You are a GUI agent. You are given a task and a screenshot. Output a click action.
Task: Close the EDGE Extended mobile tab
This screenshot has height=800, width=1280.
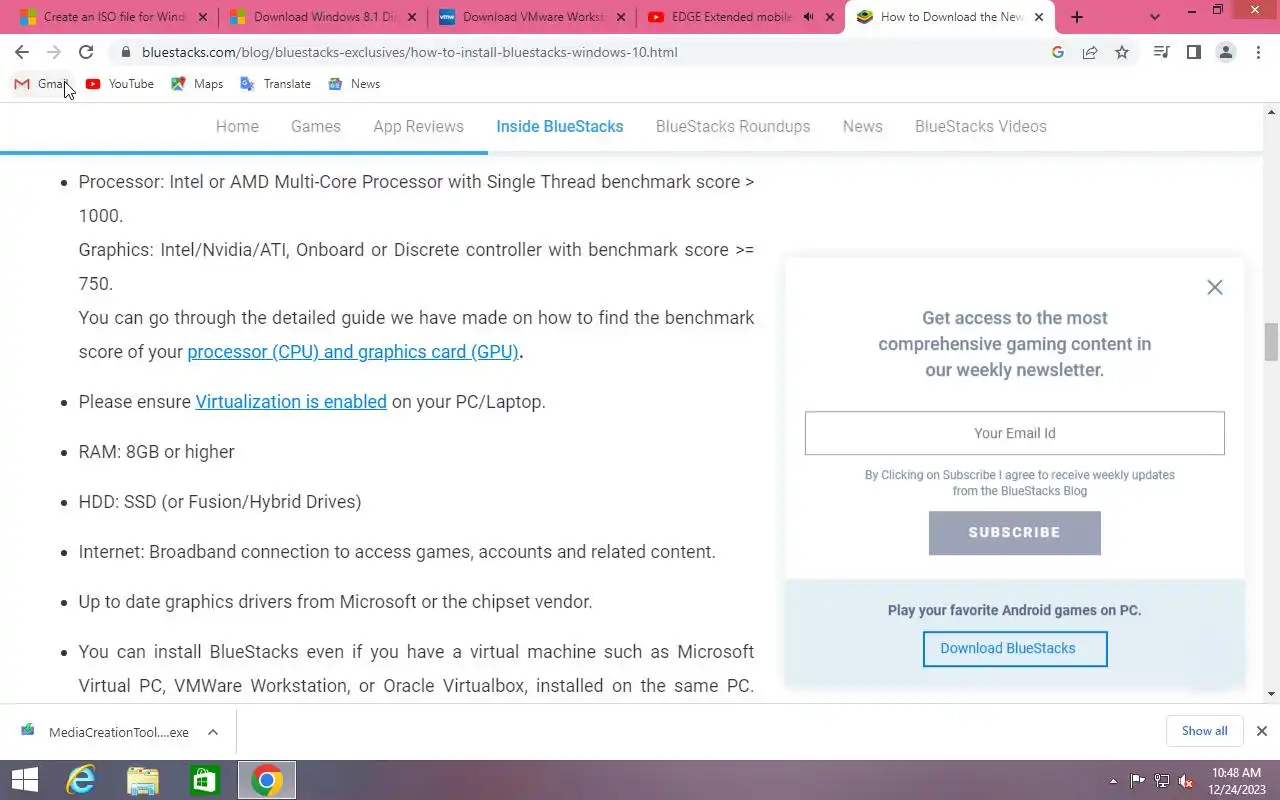pyautogui.click(x=830, y=17)
